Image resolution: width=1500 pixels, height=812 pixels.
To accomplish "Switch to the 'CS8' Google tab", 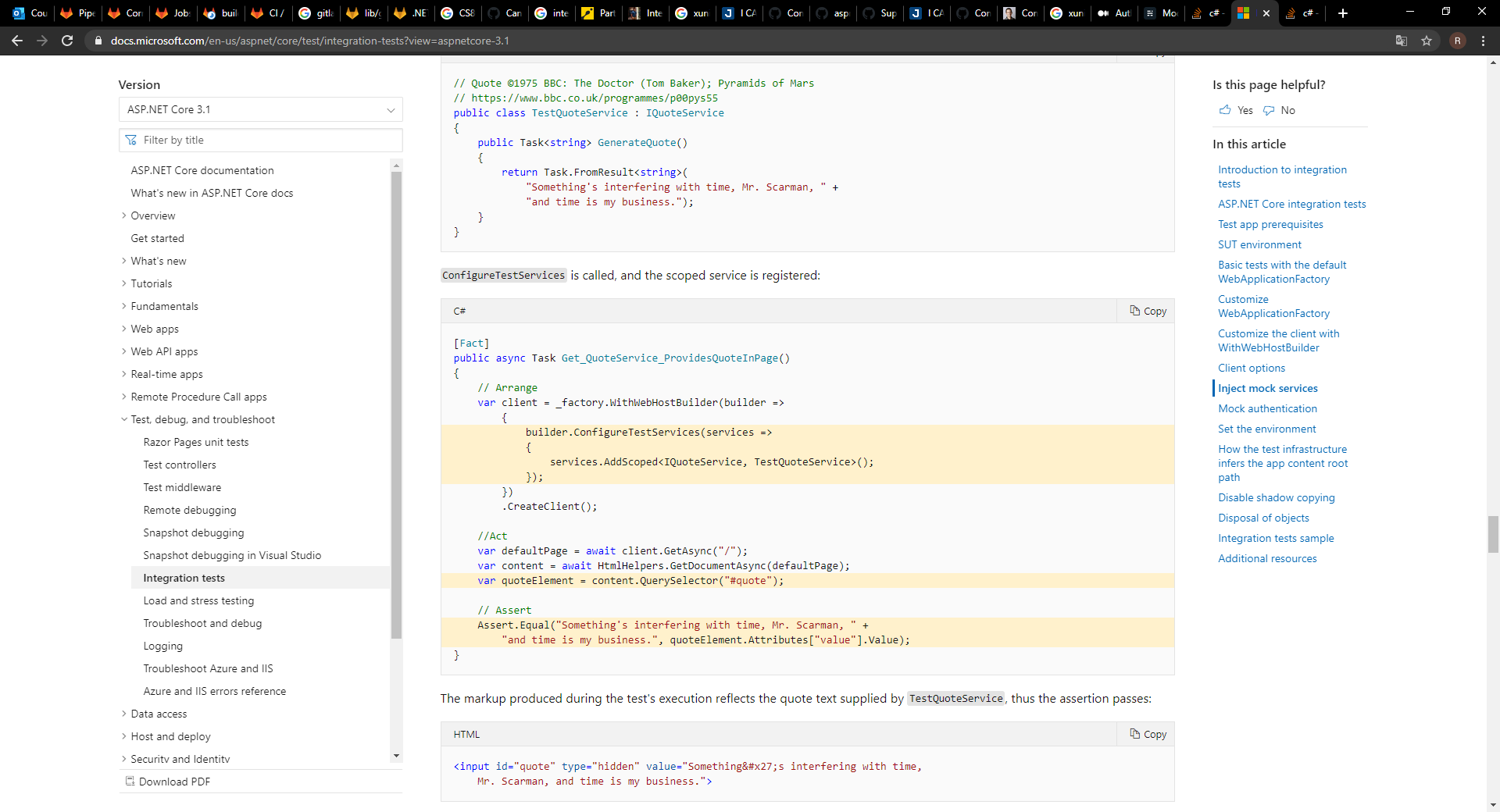I will [458, 12].
